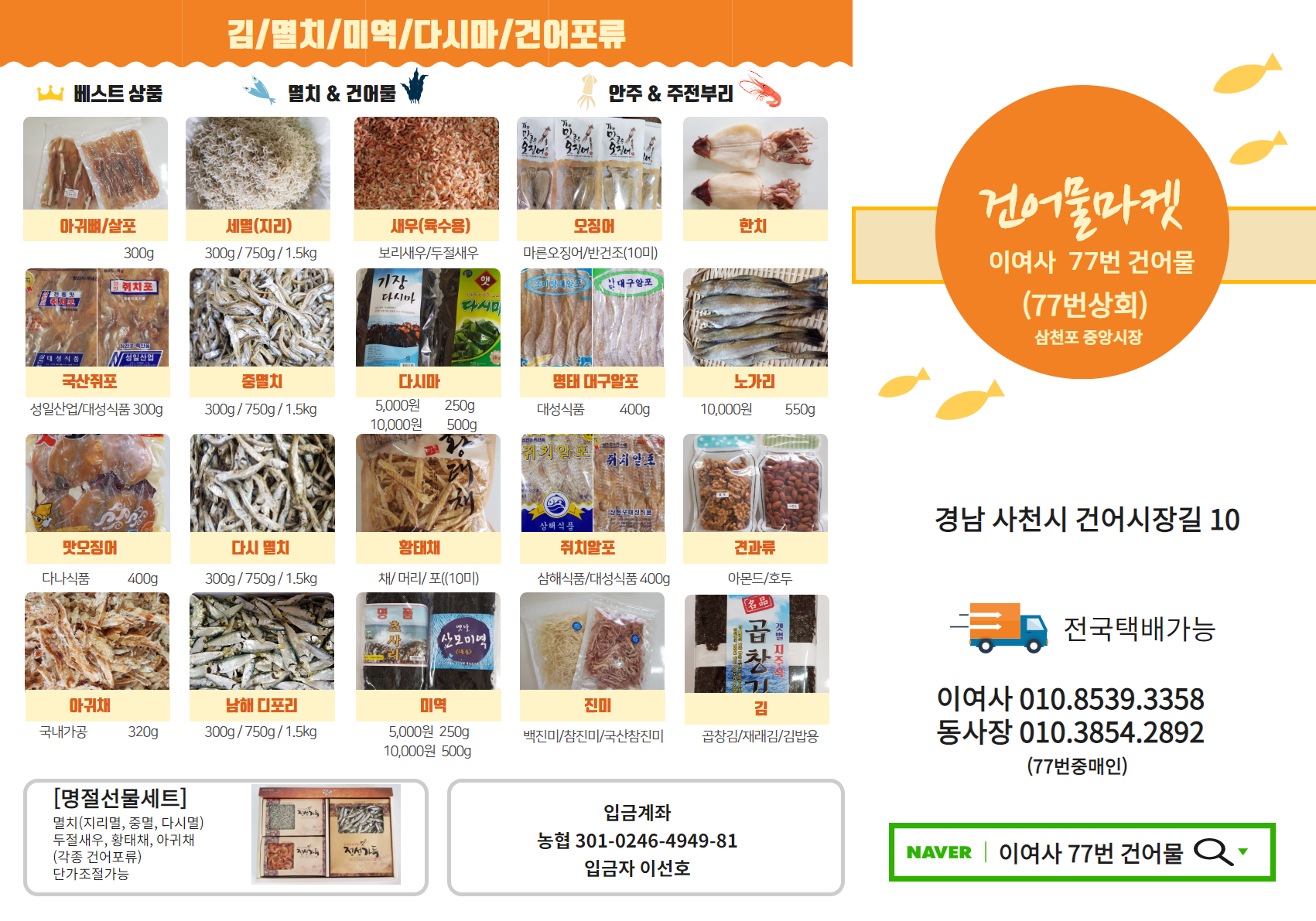Click the 명절선물세트 gift box photo

326,834
